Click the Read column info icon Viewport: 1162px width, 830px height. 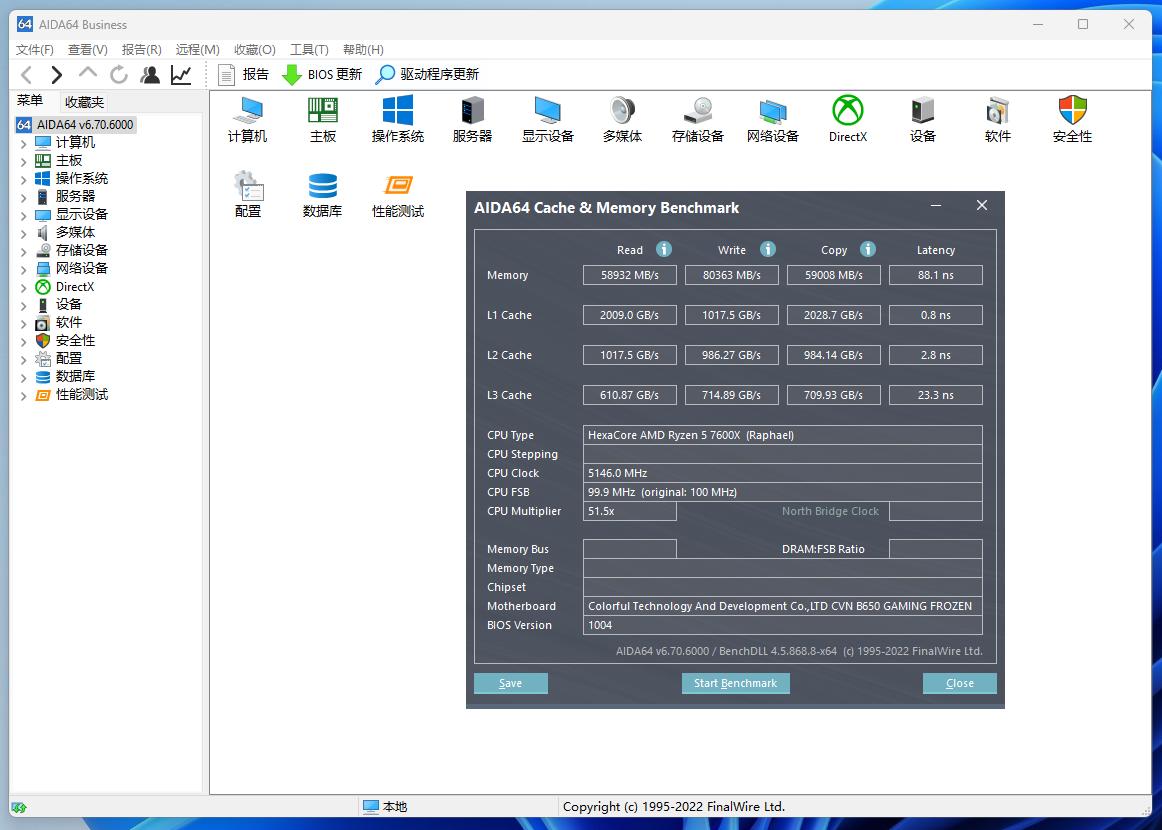664,249
